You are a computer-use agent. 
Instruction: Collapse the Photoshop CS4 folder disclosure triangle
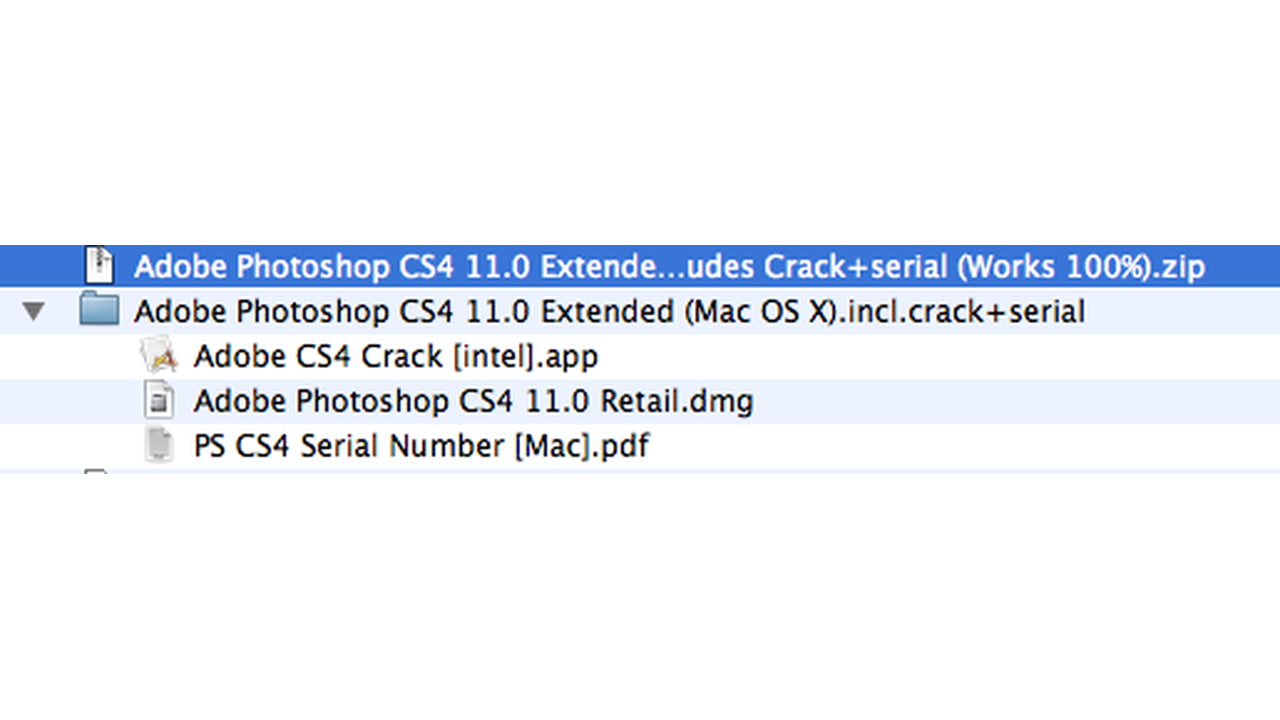click(34, 312)
